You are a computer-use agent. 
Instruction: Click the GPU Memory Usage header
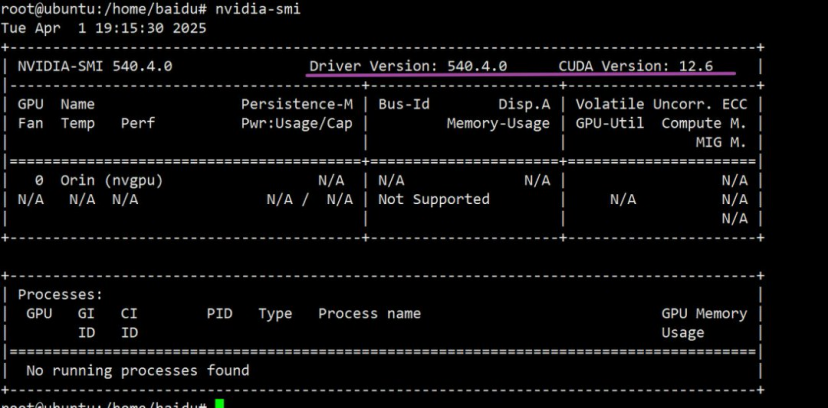click(x=704, y=323)
